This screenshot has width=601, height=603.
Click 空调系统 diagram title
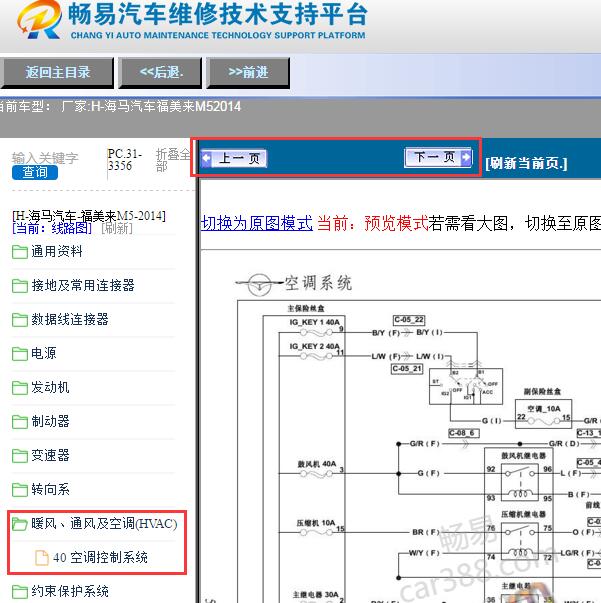pyautogui.click(x=318, y=283)
